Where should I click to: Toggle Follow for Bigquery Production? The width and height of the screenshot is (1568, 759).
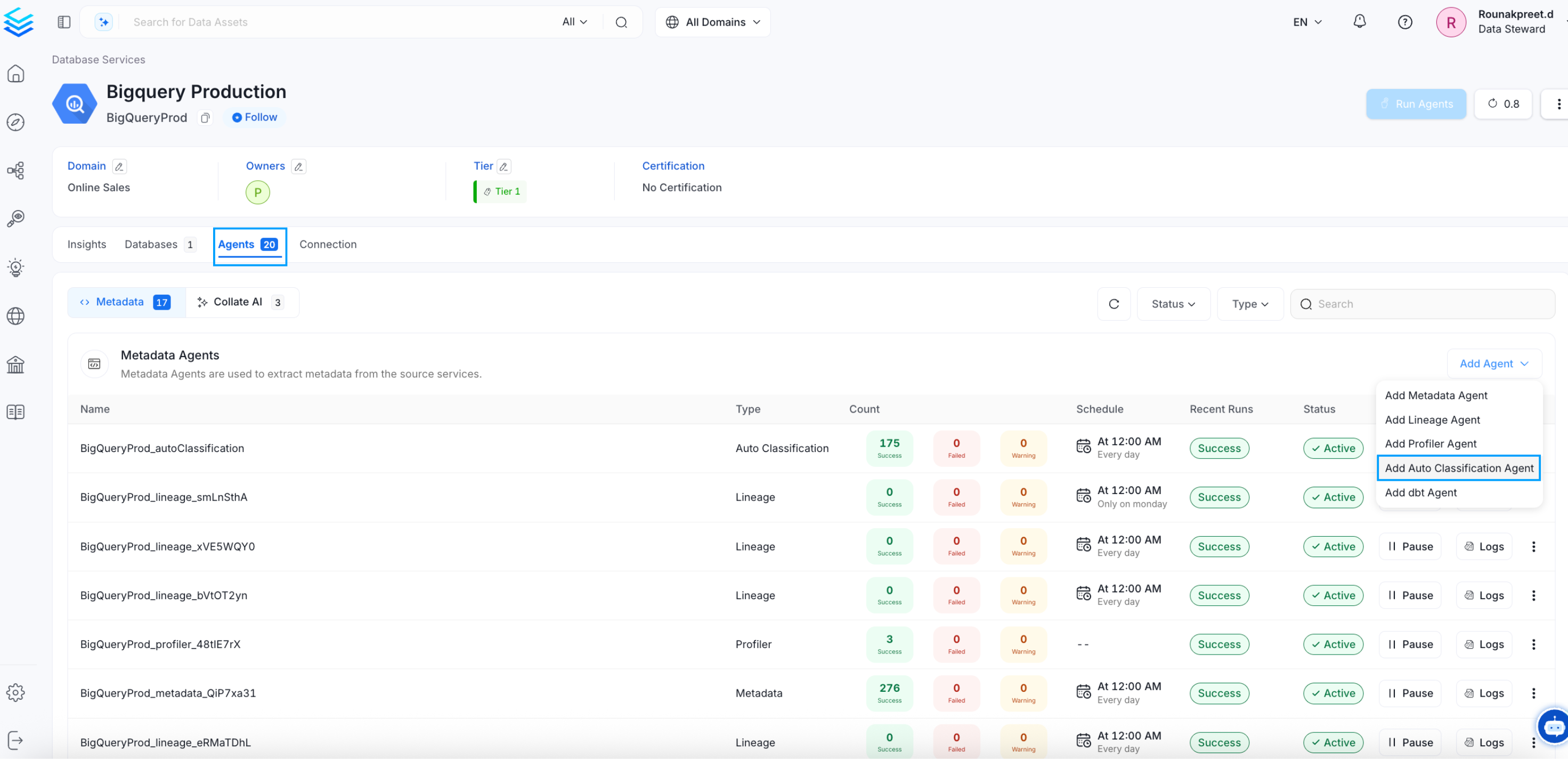pyautogui.click(x=255, y=117)
